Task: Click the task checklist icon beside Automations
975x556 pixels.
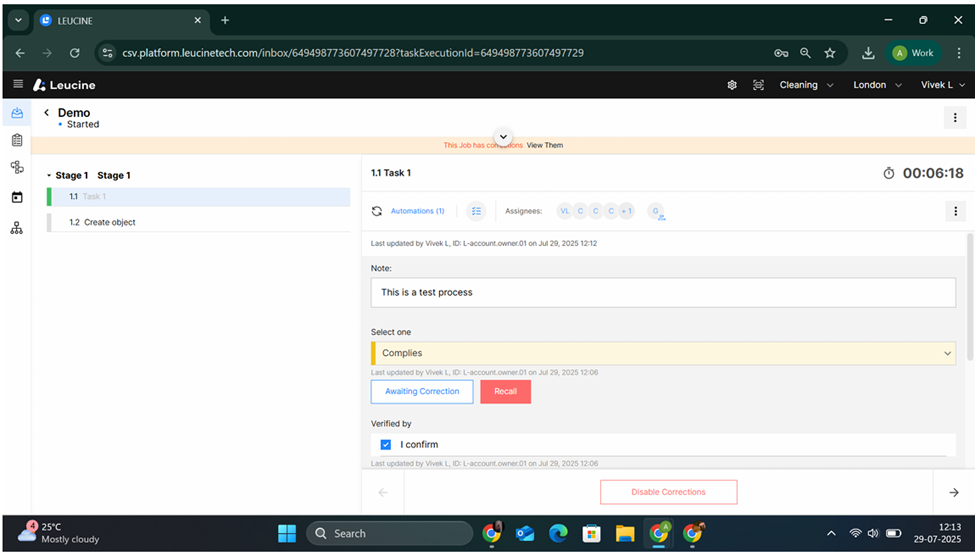Action: tap(476, 211)
